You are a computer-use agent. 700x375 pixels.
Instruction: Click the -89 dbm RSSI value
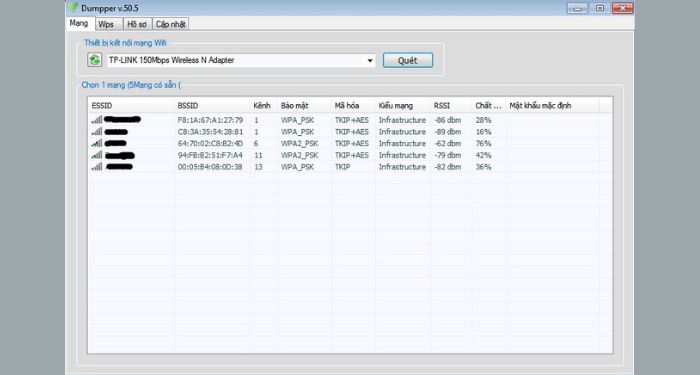click(x=447, y=132)
